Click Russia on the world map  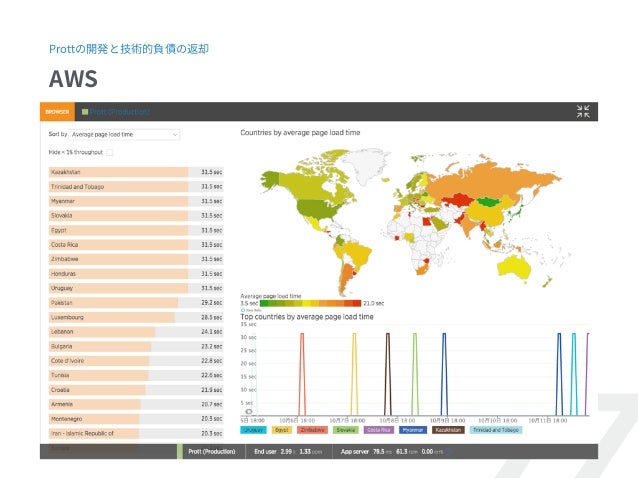click(x=488, y=181)
